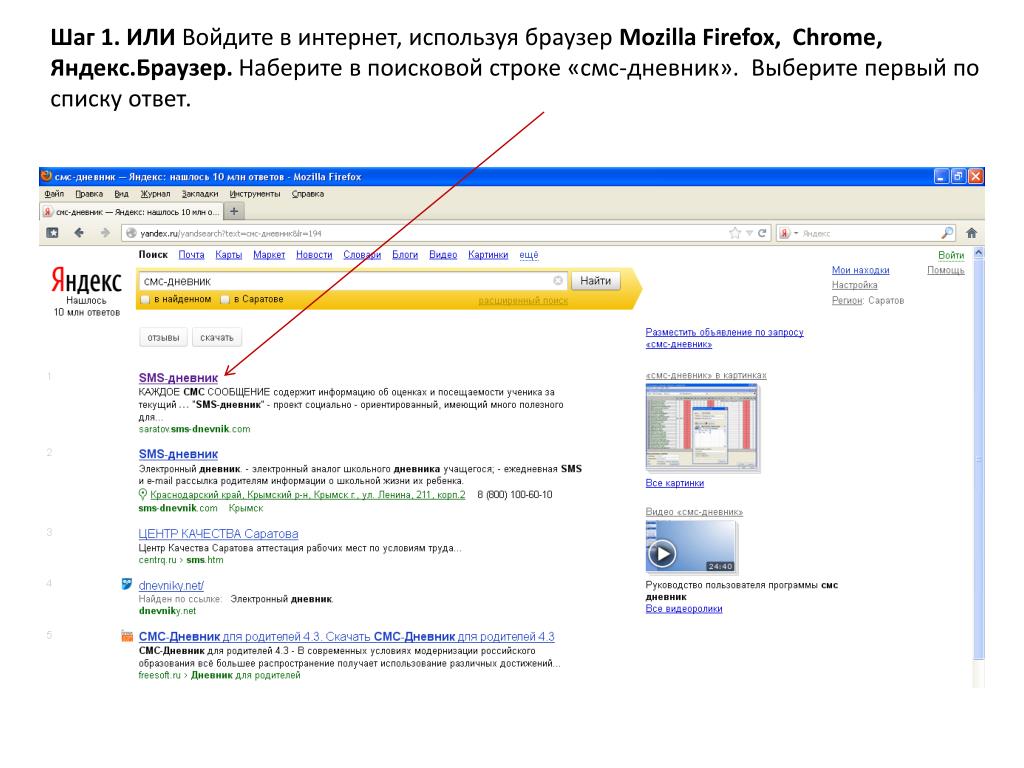Open the Файл menu

pos(54,194)
